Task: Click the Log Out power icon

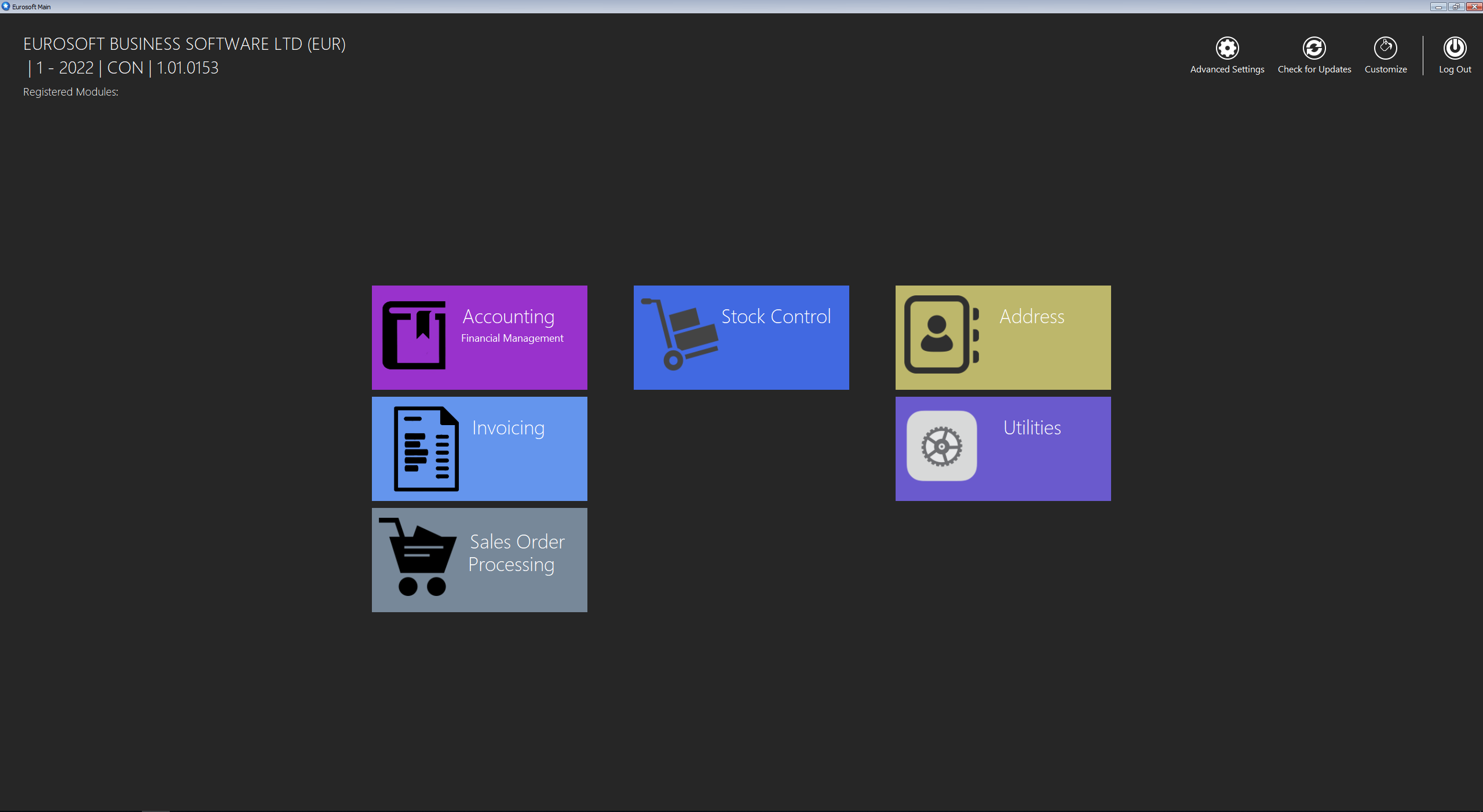Action: point(1455,48)
